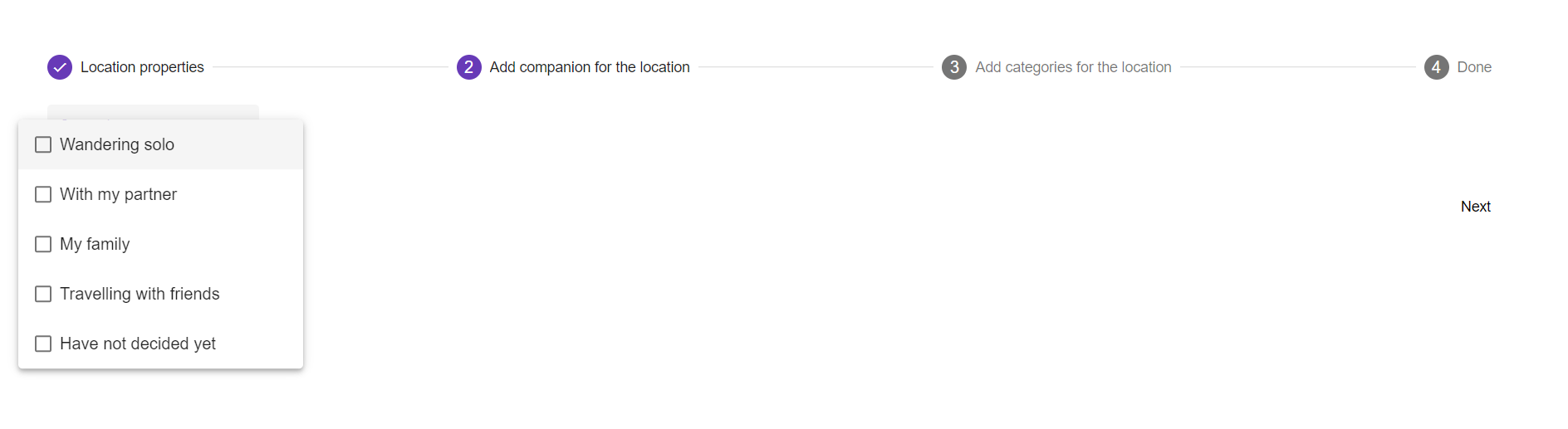Enable the My family checkbox
Screen dimensions: 1568x429
coord(43,244)
